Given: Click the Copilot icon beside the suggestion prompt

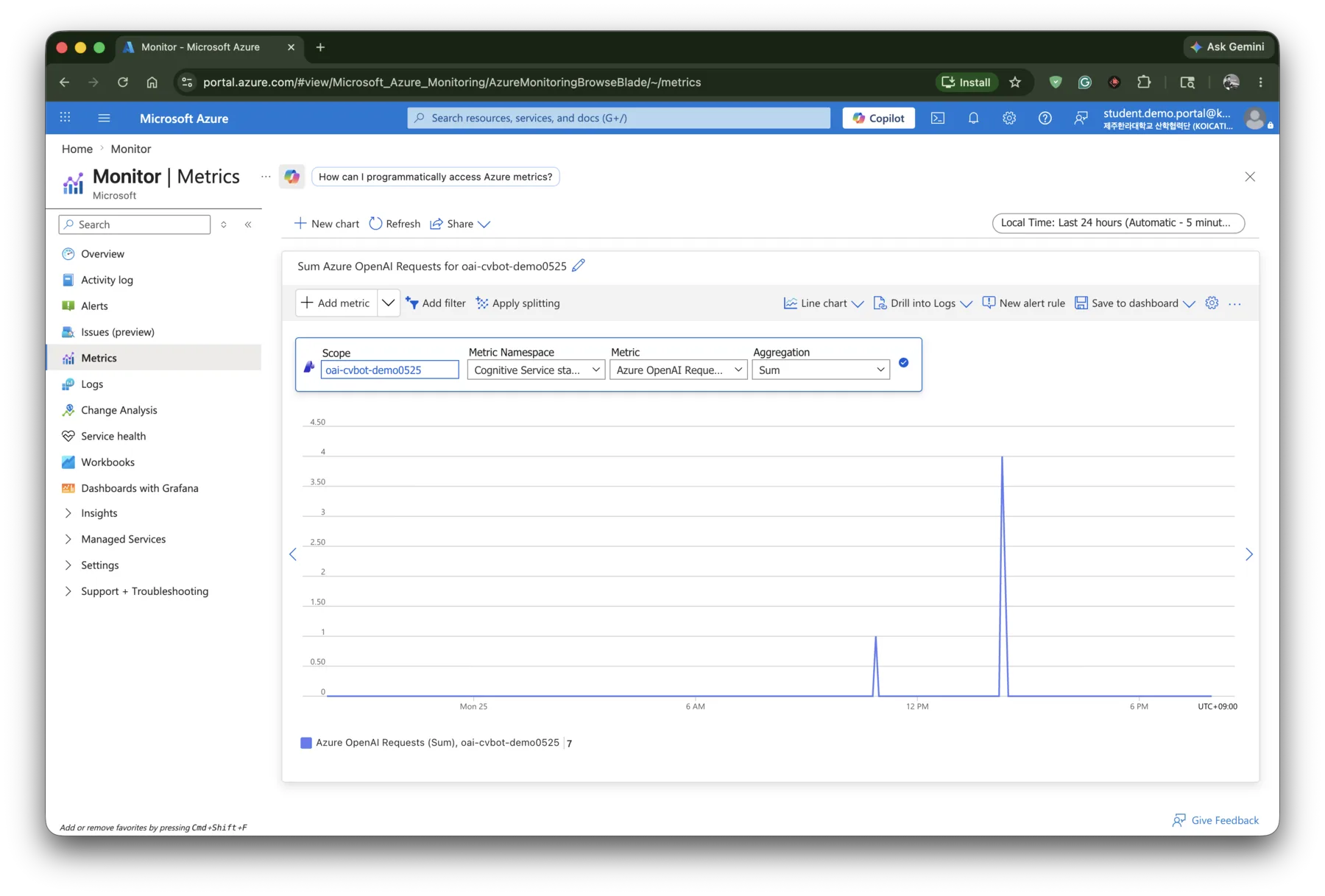Looking at the screenshot, I should [292, 177].
